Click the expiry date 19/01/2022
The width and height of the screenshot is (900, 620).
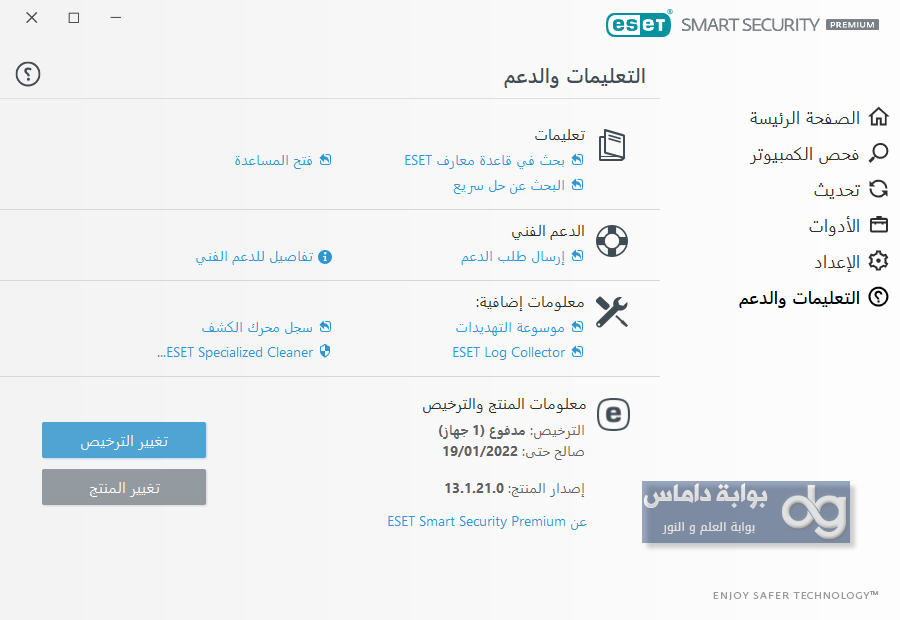click(x=480, y=452)
